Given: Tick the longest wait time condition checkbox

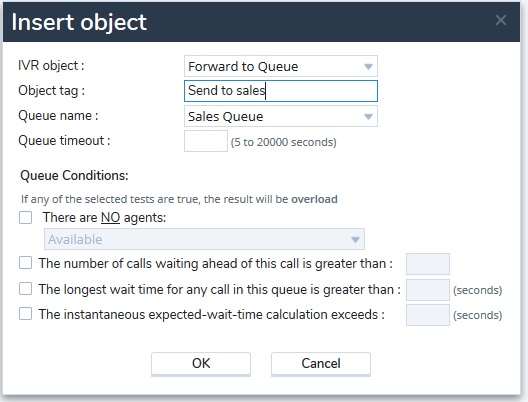Looking at the screenshot, I should pyautogui.click(x=26, y=289).
